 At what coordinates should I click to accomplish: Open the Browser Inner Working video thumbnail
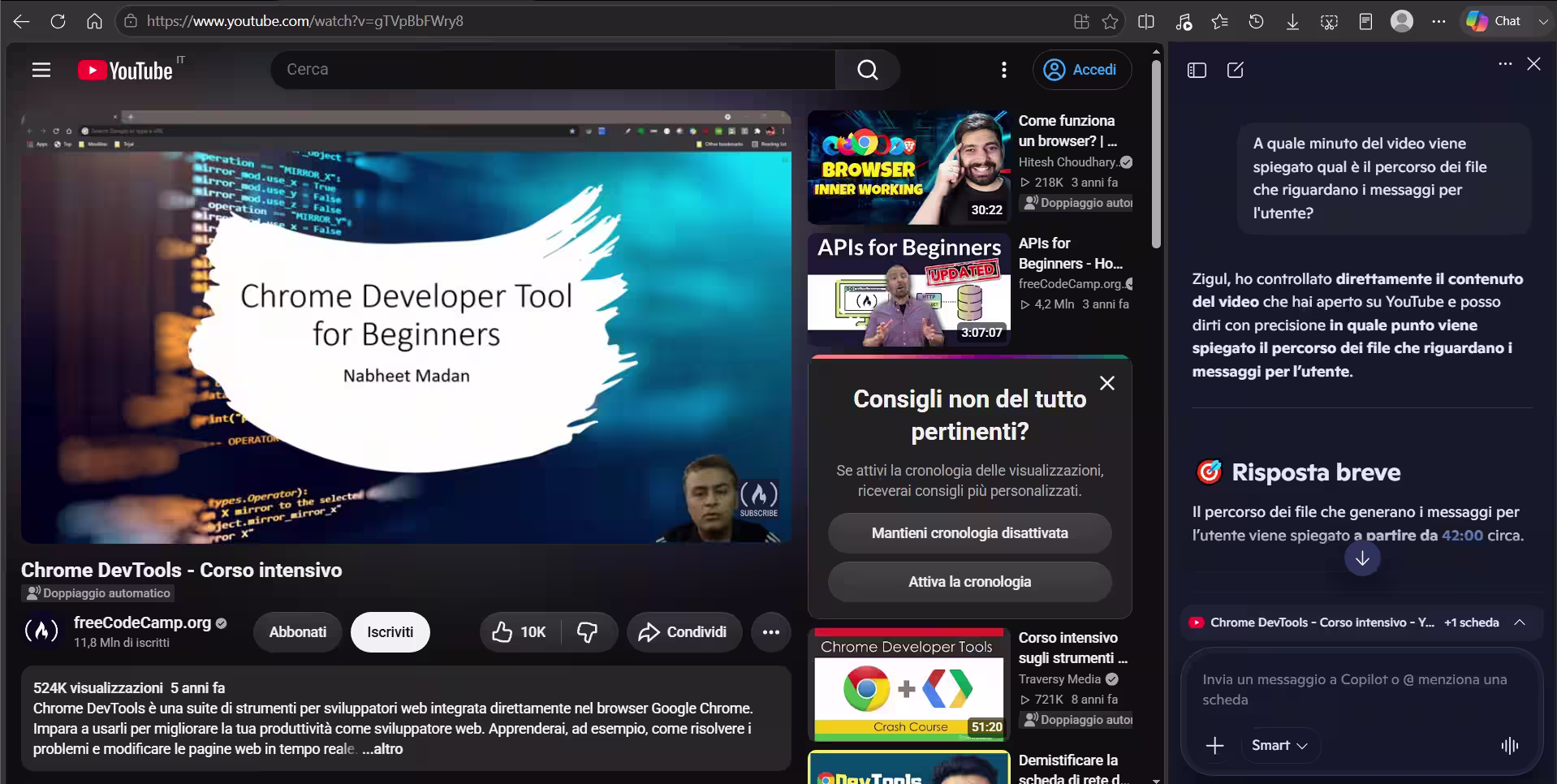(909, 168)
